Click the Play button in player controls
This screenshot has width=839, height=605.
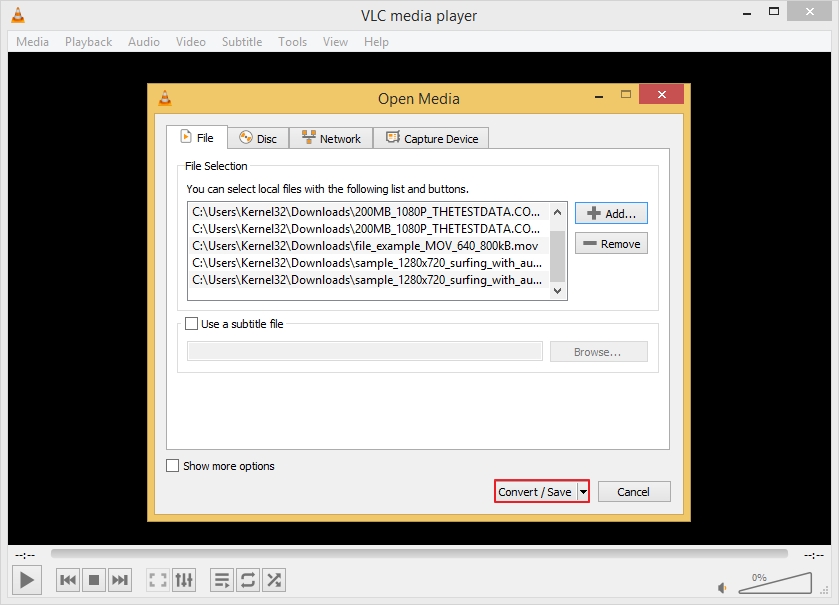pyautogui.click(x=27, y=580)
